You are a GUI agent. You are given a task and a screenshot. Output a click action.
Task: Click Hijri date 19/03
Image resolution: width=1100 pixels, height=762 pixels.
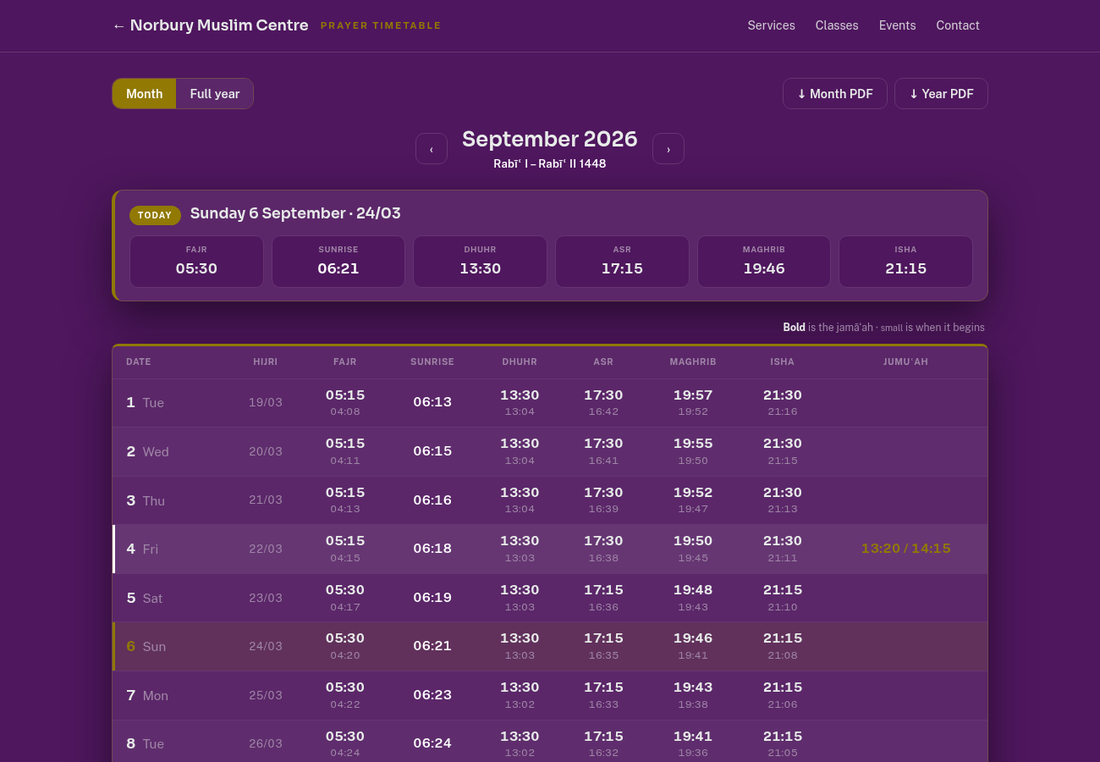click(265, 402)
